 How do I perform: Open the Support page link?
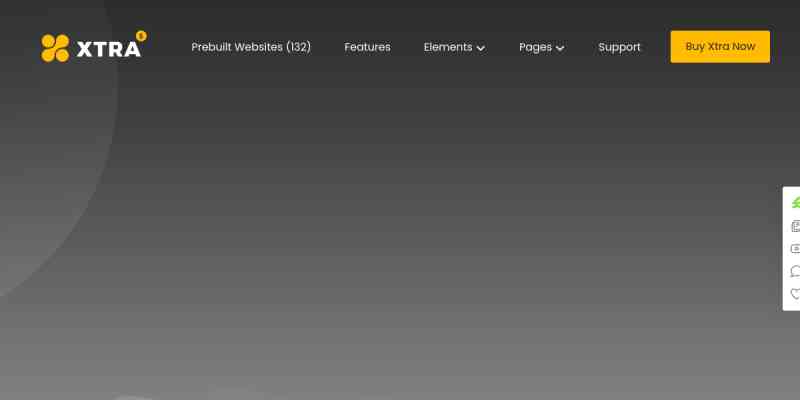click(x=619, y=47)
